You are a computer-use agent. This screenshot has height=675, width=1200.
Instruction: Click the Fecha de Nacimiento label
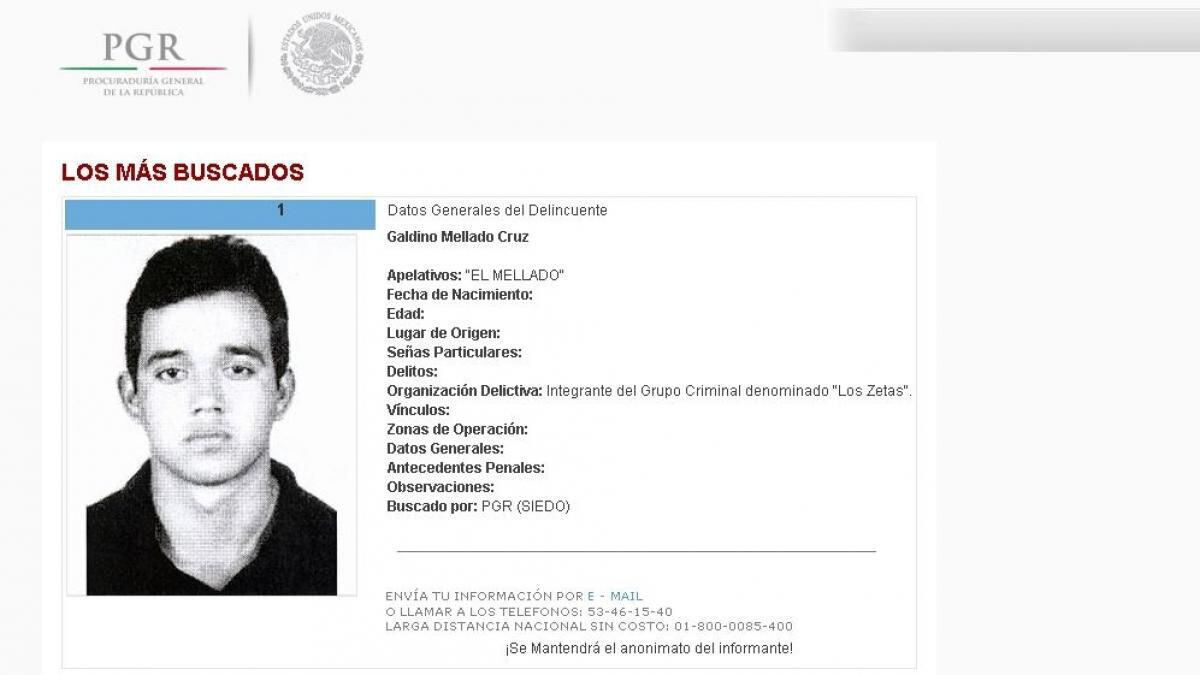pos(460,294)
